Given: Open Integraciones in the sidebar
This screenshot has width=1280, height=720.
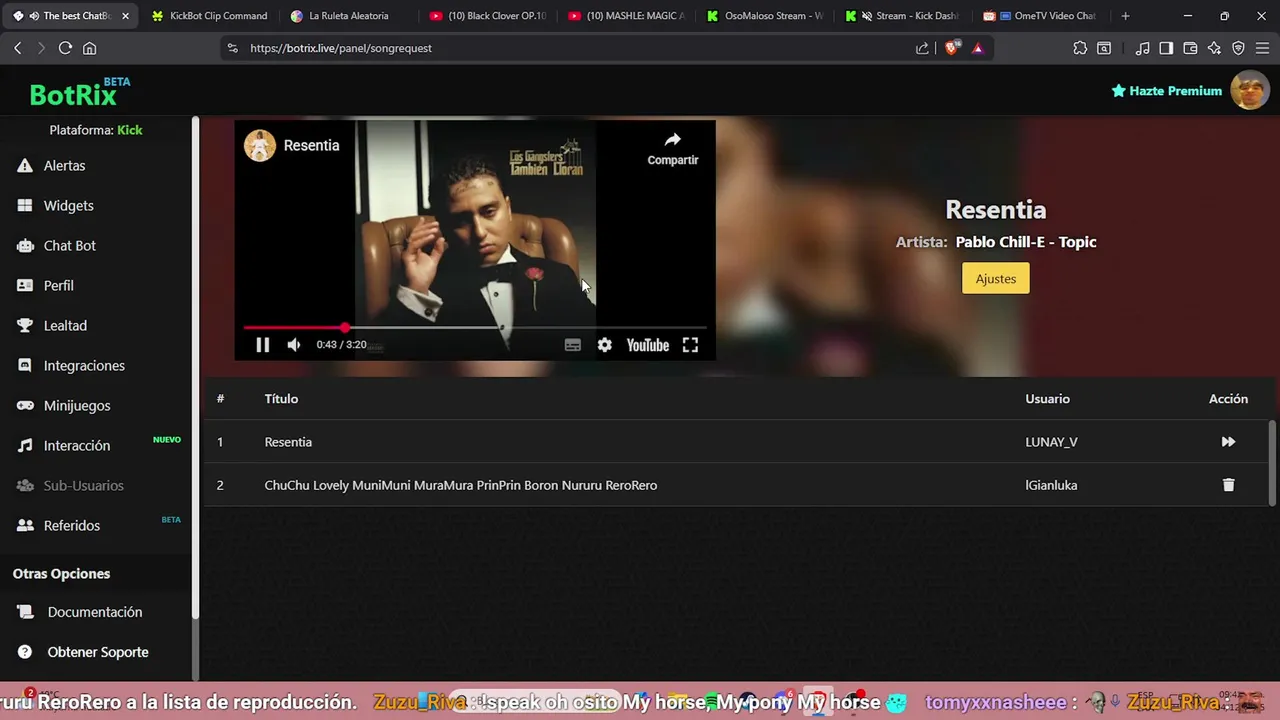Looking at the screenshot, I should [x=84, y=365].
